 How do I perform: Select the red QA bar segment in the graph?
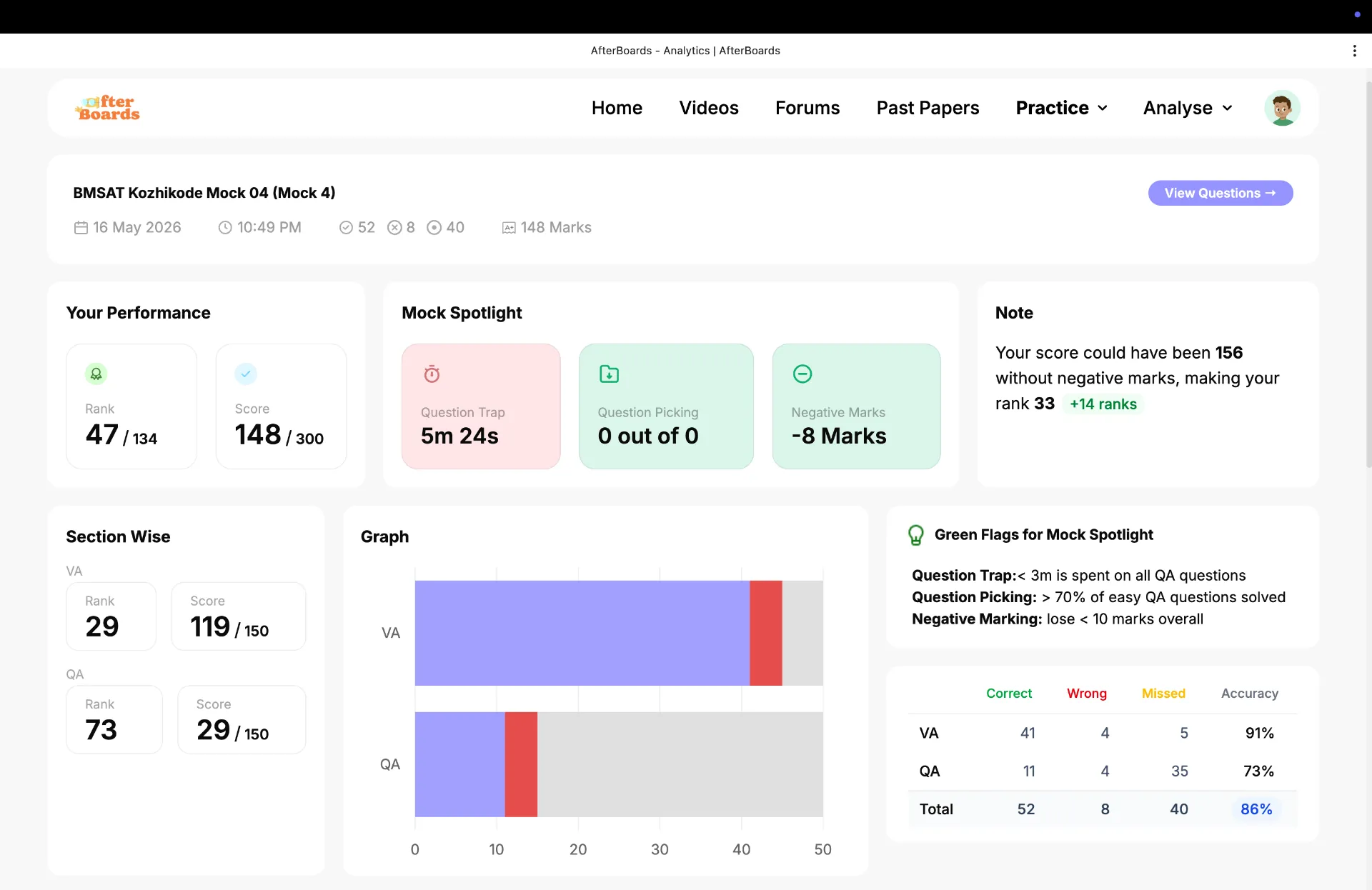521,764
